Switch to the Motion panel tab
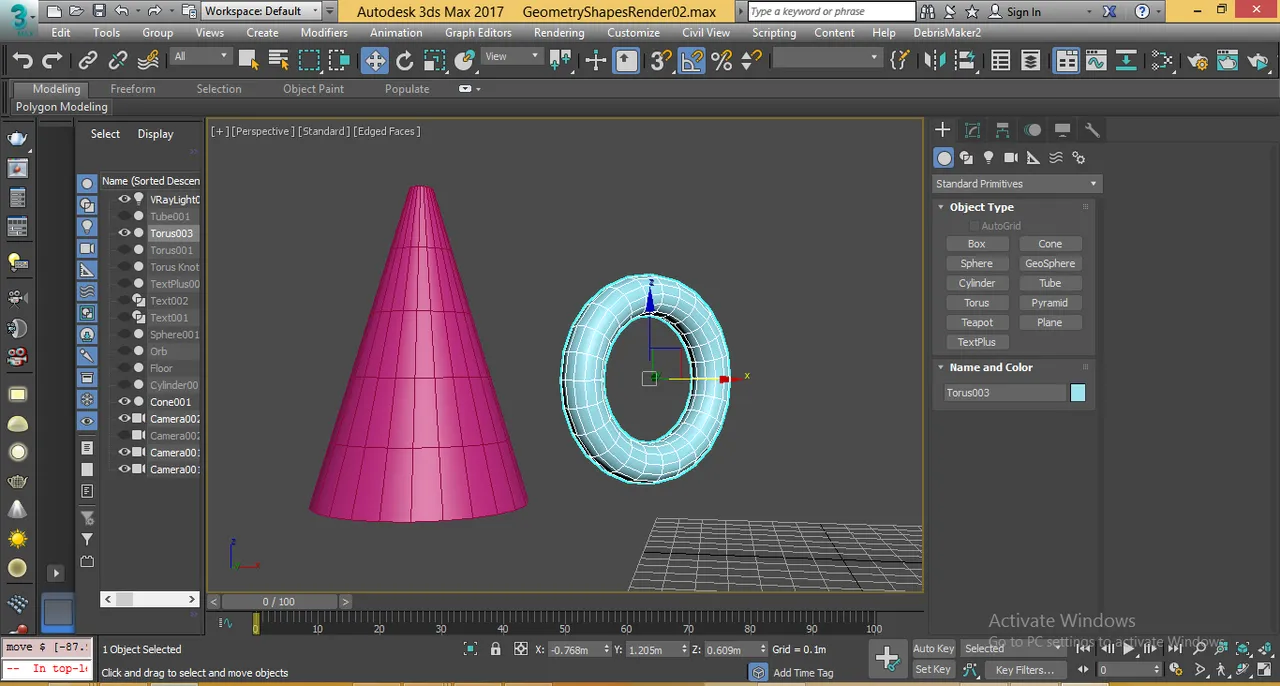 click(x=1033, y=130)
